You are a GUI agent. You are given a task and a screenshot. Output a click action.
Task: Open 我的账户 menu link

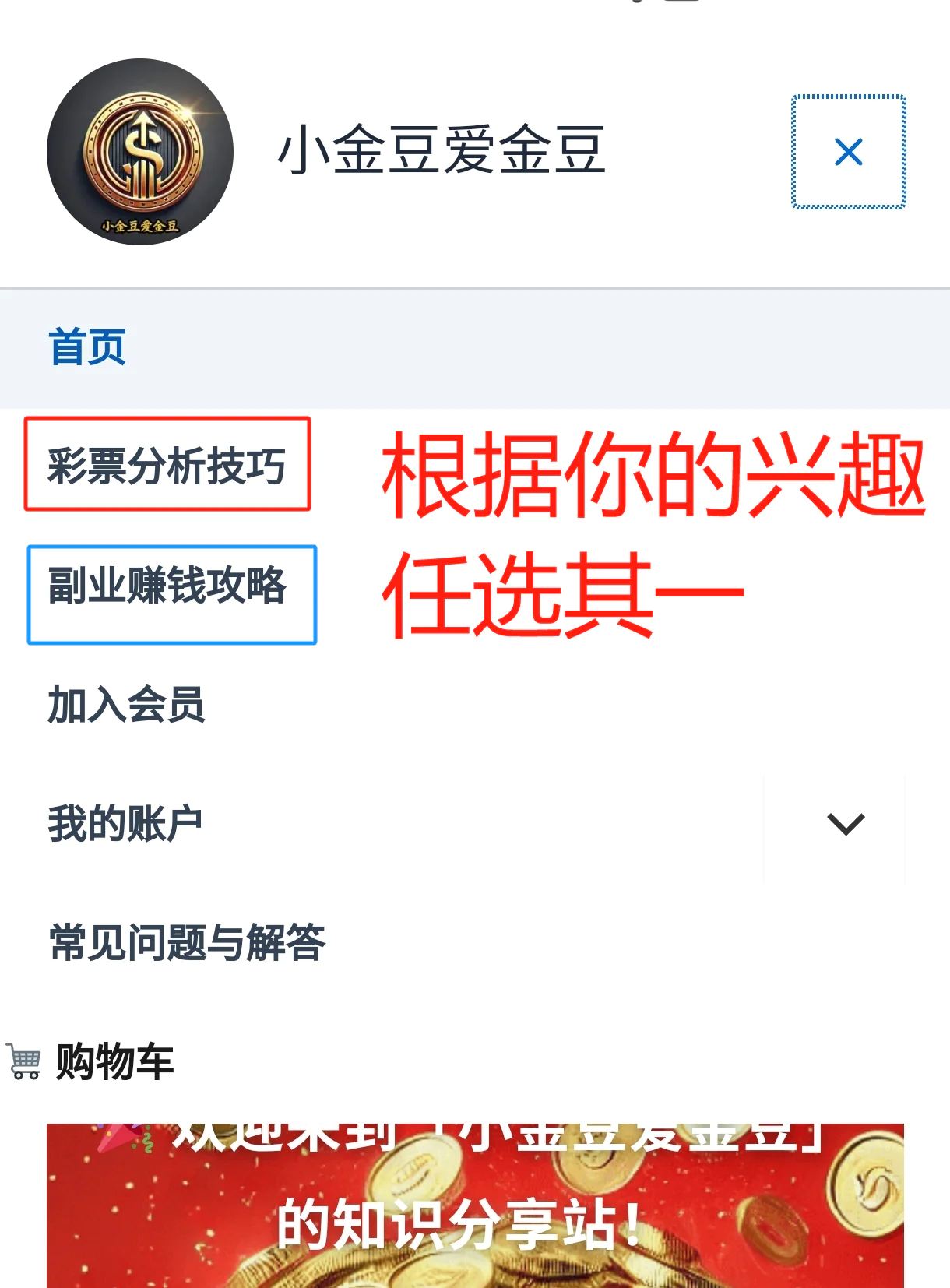click(125, 824)
